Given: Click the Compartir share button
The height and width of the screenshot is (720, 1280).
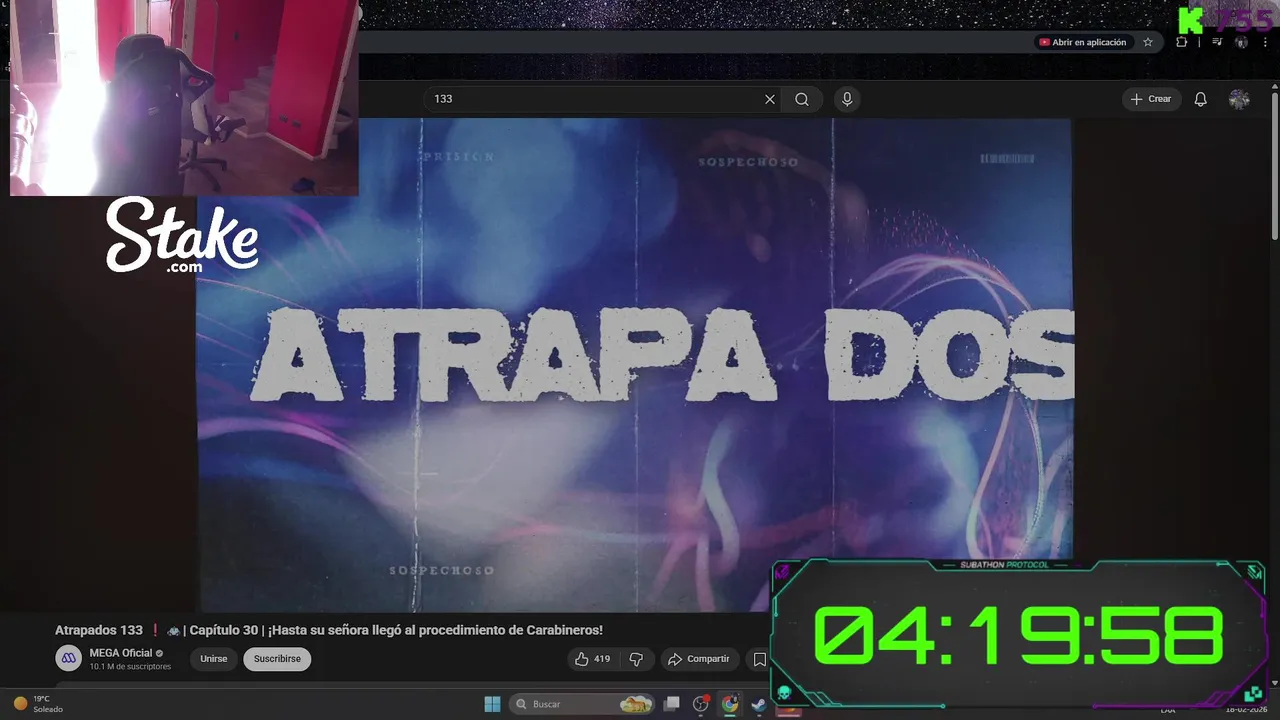Looking at the screenshot, I should [699, 659].
